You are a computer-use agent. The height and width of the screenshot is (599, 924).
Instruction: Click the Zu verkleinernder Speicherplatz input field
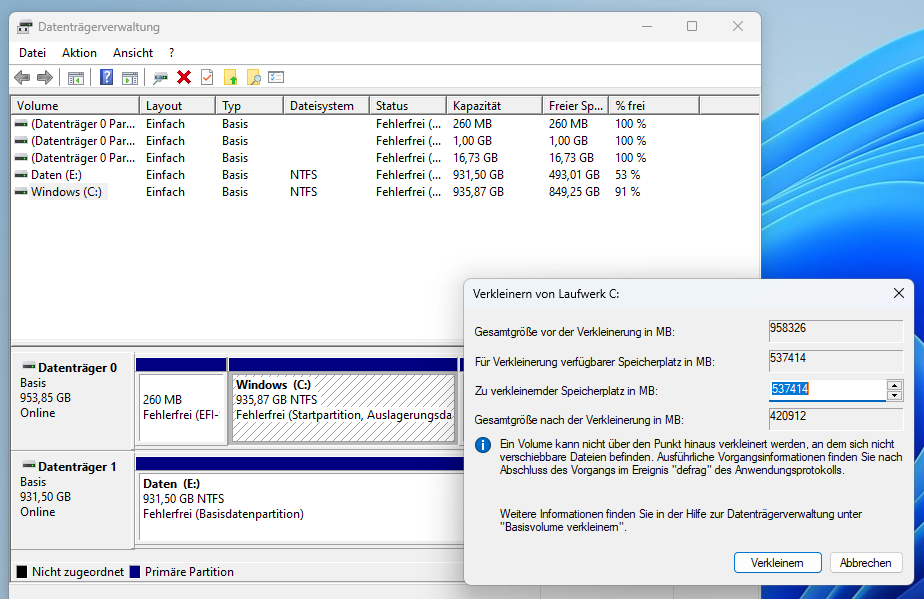coord(827,390)
